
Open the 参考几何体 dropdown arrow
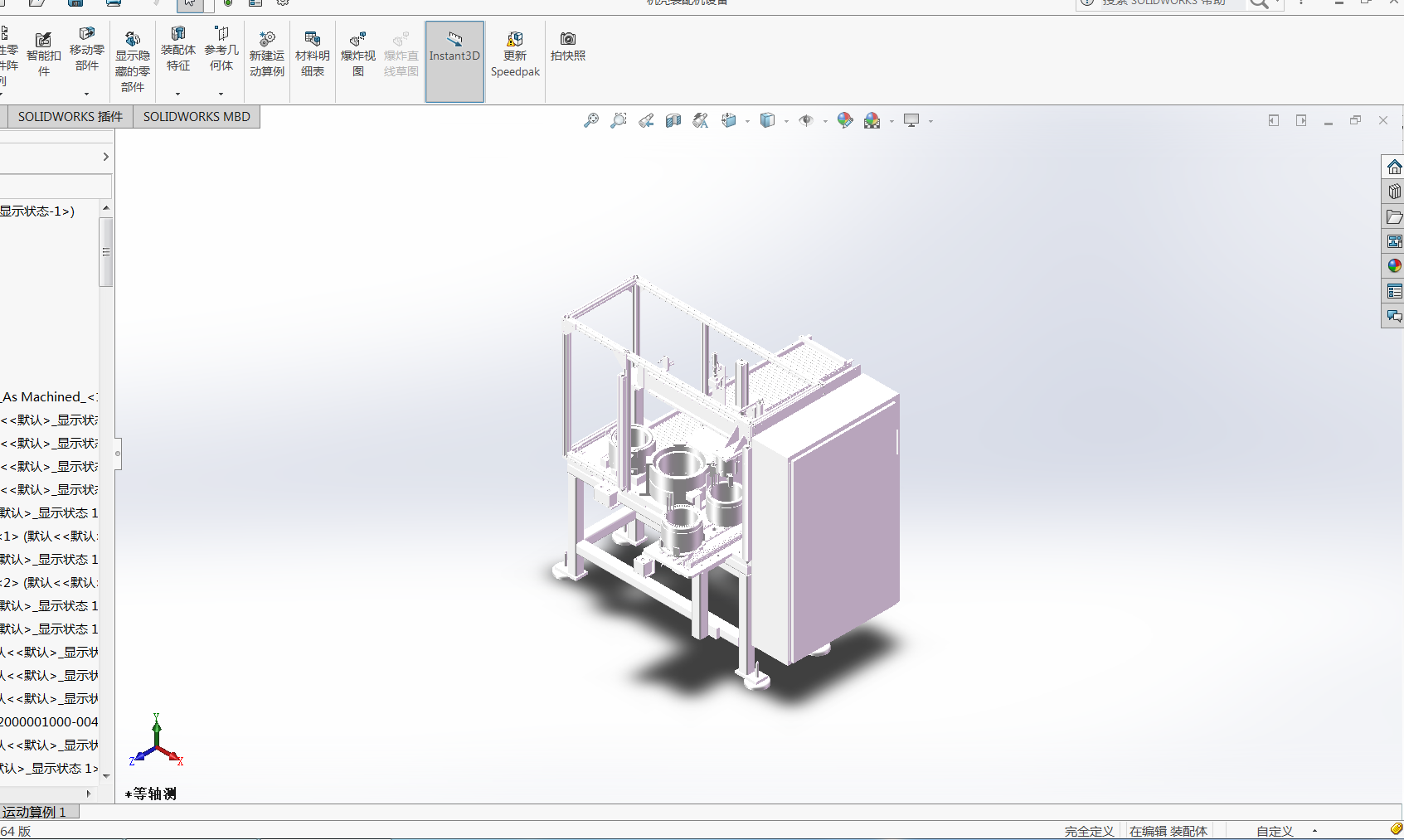pos(221,94)
